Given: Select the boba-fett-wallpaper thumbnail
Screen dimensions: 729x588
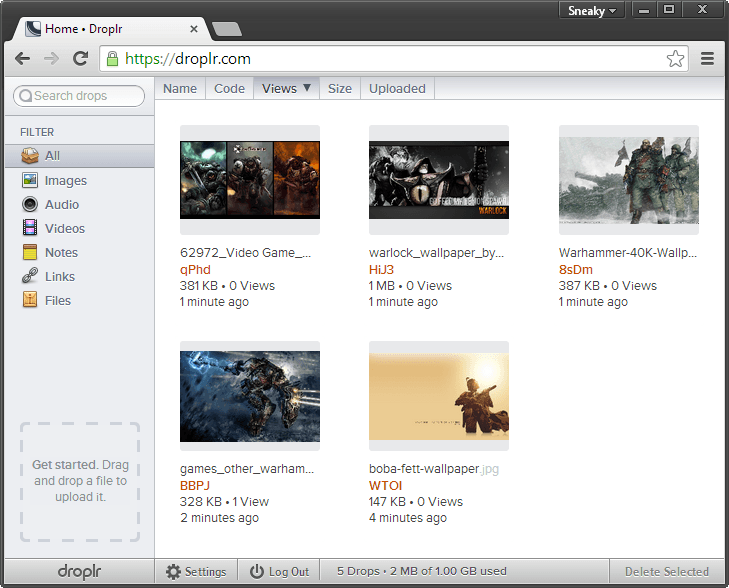Looking at the screenshot, I should click(439, 396).
